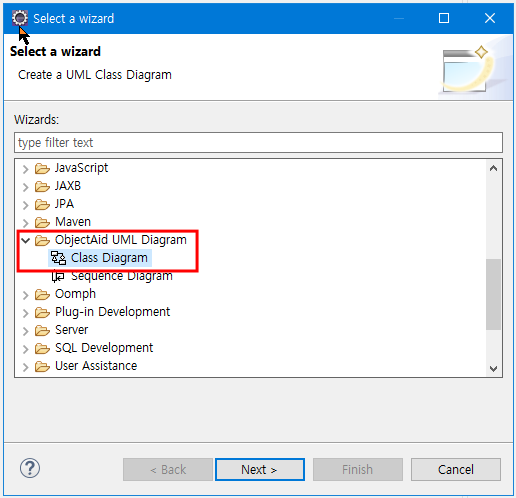Expand the JAXB category
The image size is (516, 498).
[26, 187]
